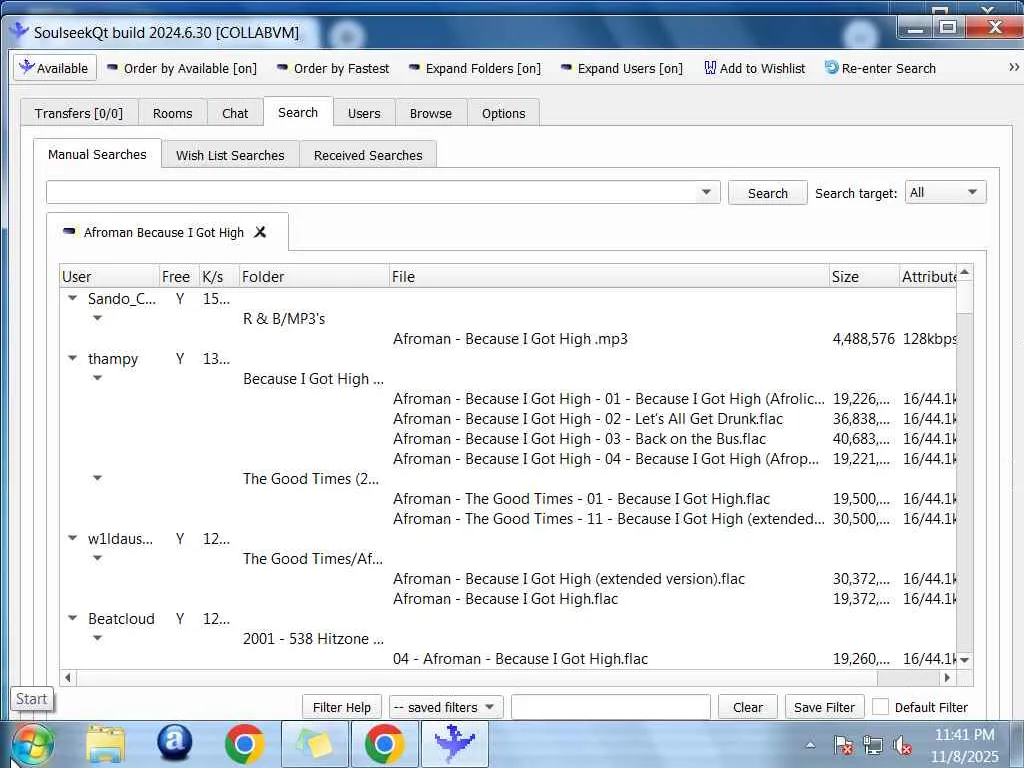Switch to the Rooms tab

click(x=172, y=113)
